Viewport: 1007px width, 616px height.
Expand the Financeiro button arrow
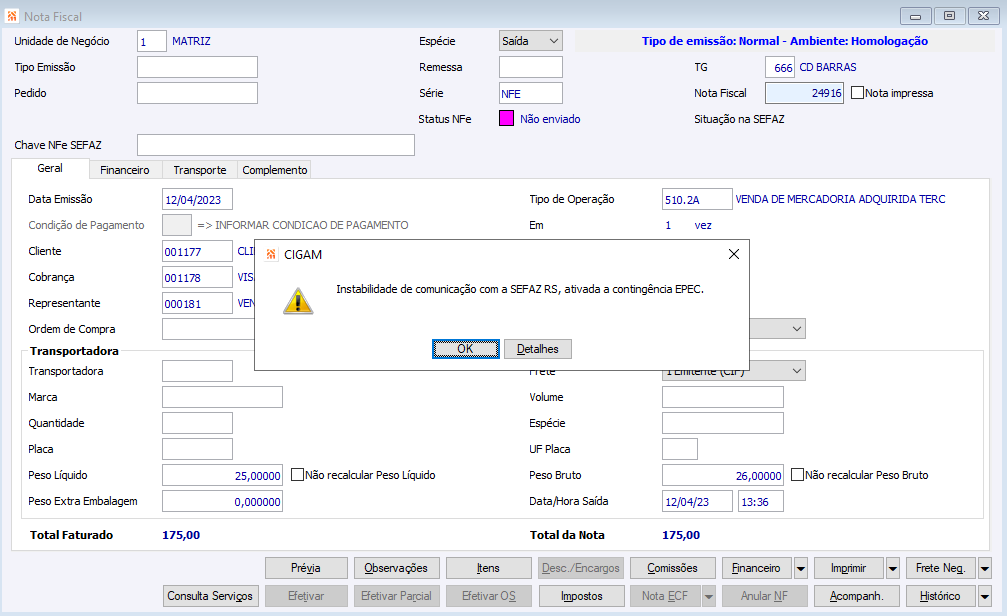(x=801, y=568)
